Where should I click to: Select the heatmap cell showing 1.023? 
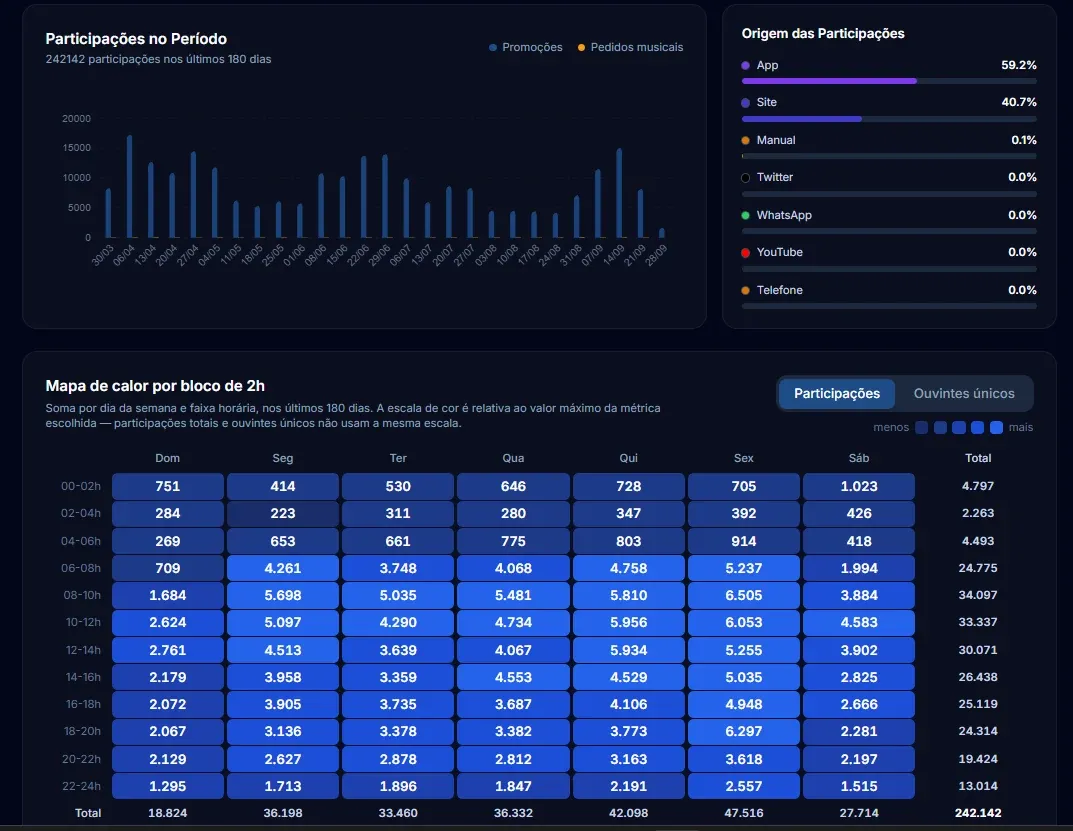pos(859,486)
